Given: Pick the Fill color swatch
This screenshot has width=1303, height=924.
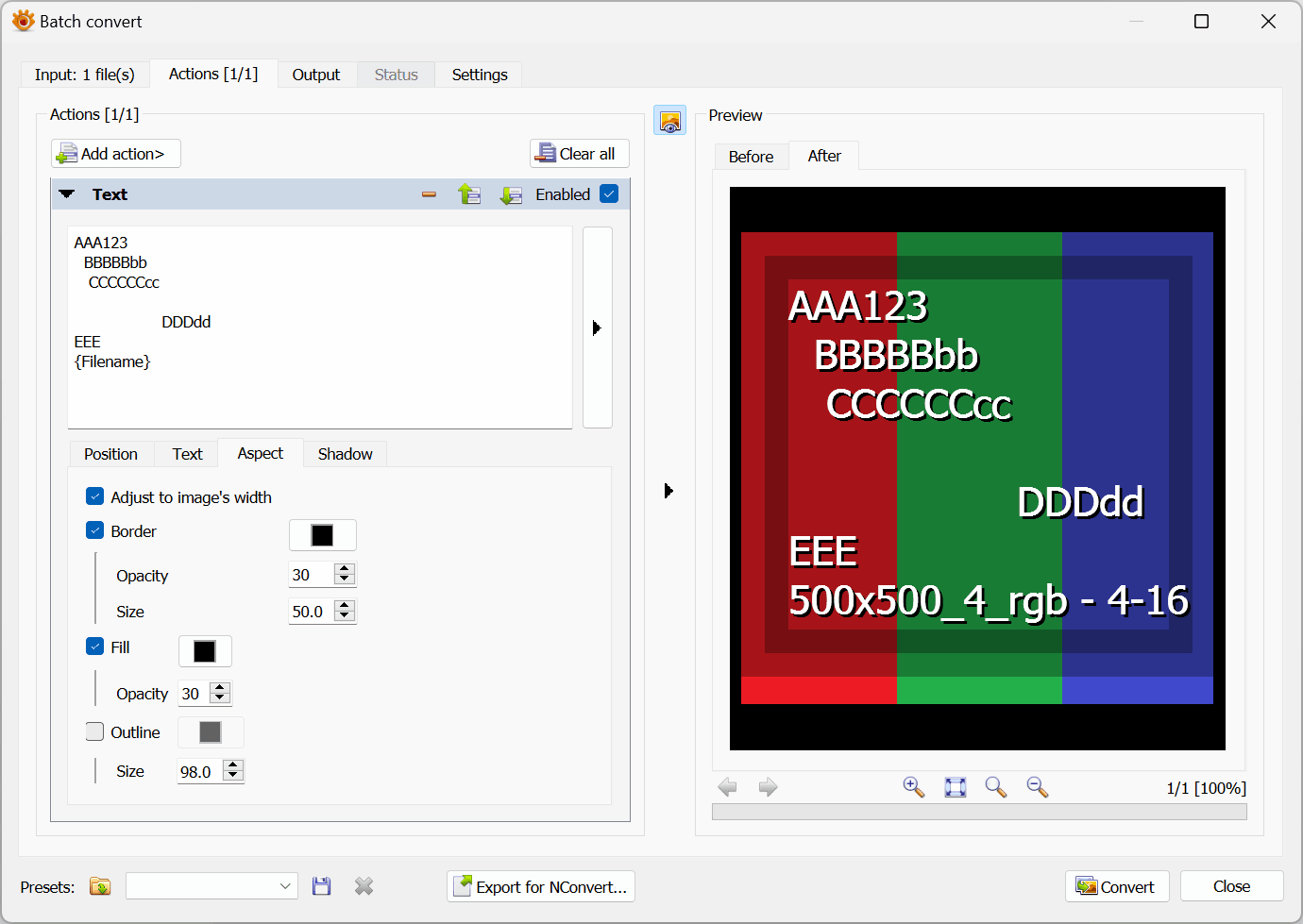Looking at the screenshot, I should click(205, 651).
